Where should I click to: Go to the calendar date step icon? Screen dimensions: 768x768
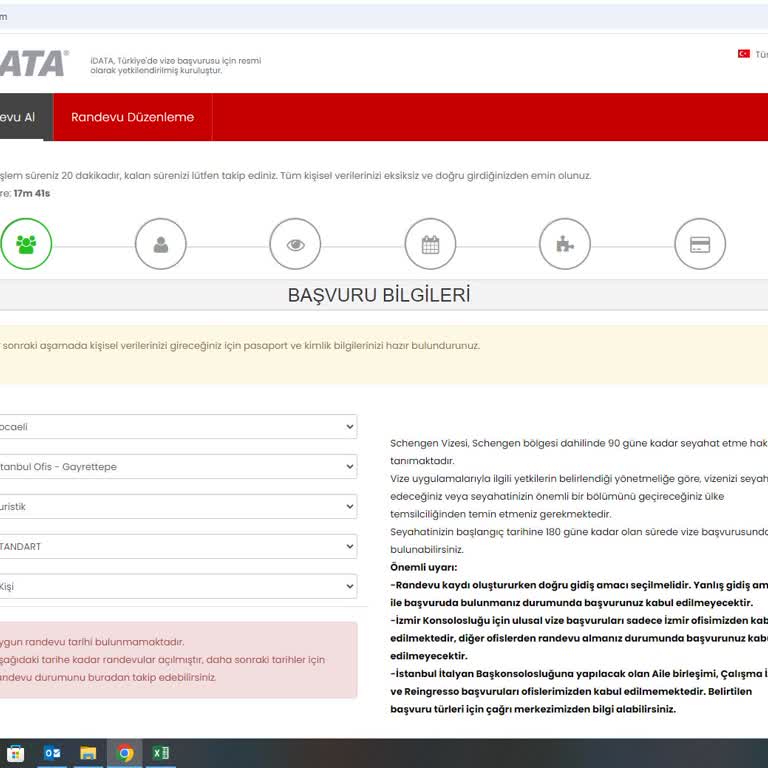[430, 244]
